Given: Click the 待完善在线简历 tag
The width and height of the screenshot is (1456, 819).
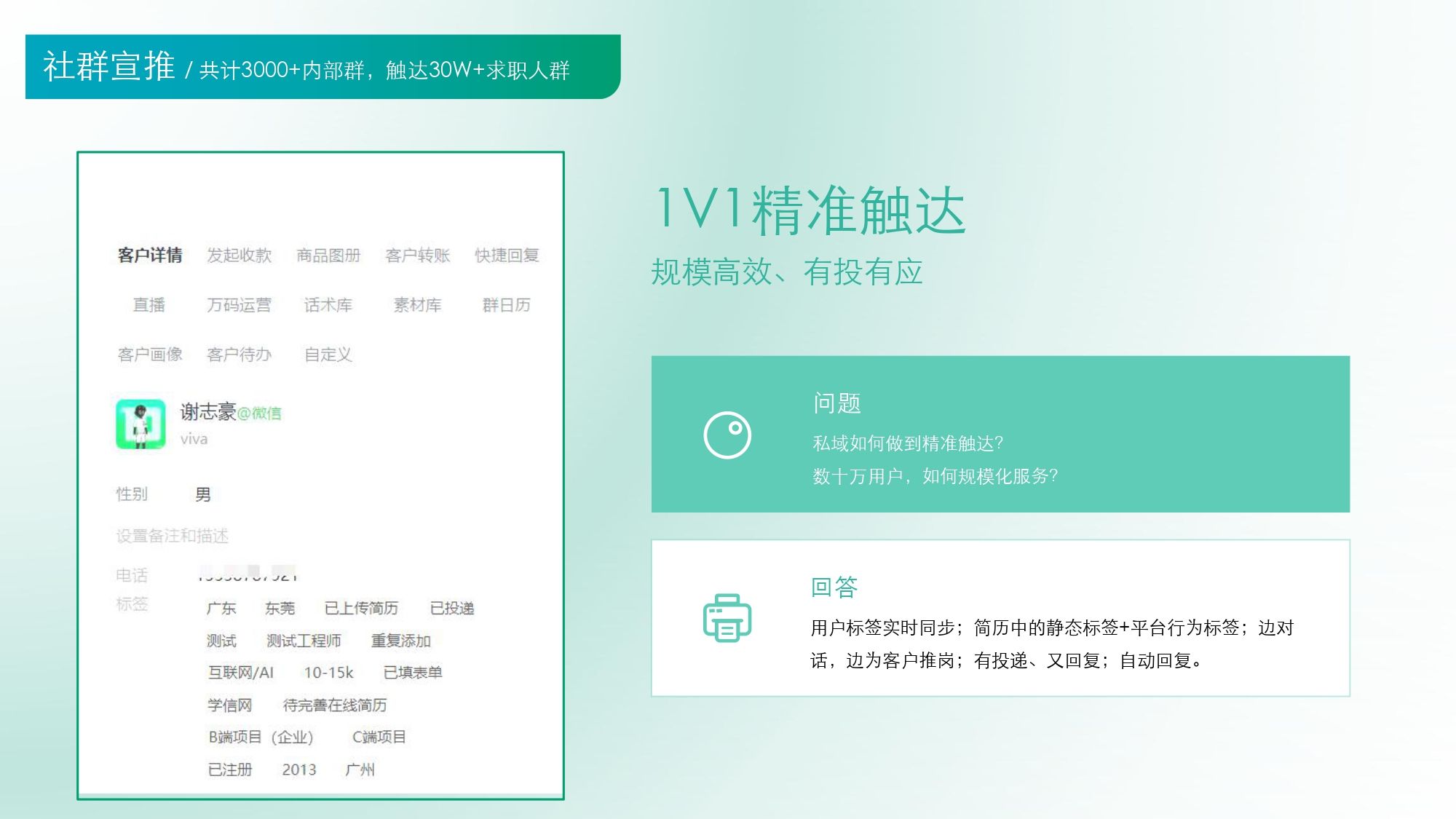Looking at the screenshot, I should click(x=335, y=705).
